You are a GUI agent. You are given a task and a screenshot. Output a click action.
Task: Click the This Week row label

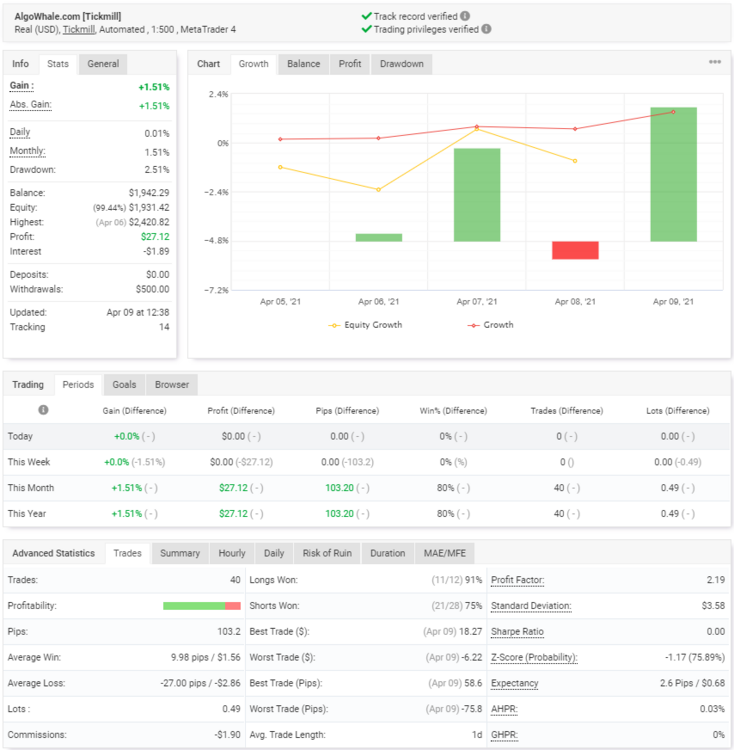pyautogui.click(x=29, y=462)
